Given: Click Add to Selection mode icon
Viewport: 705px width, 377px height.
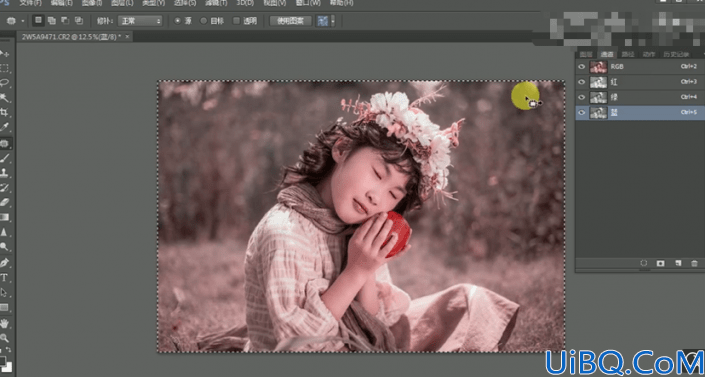Looking at the screenshot, I should (x=52, y=21).
